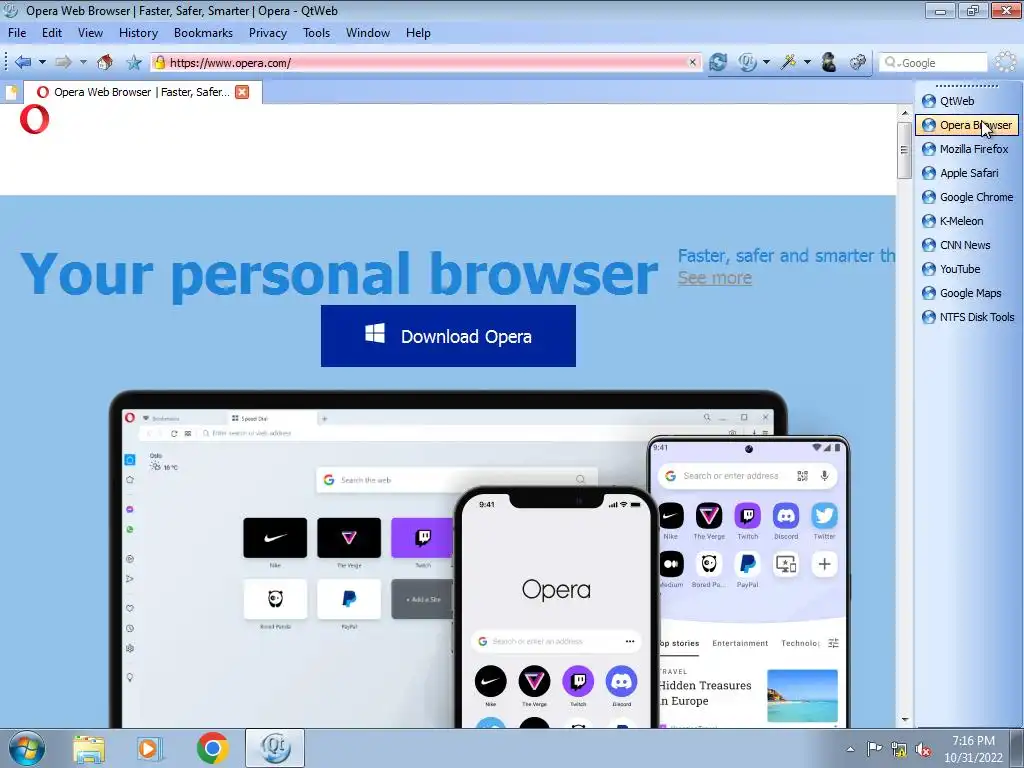This screenshot has height=768, width=1024.
Task: Click the scrollbar down arrow
Action: (x=904, y=720)
